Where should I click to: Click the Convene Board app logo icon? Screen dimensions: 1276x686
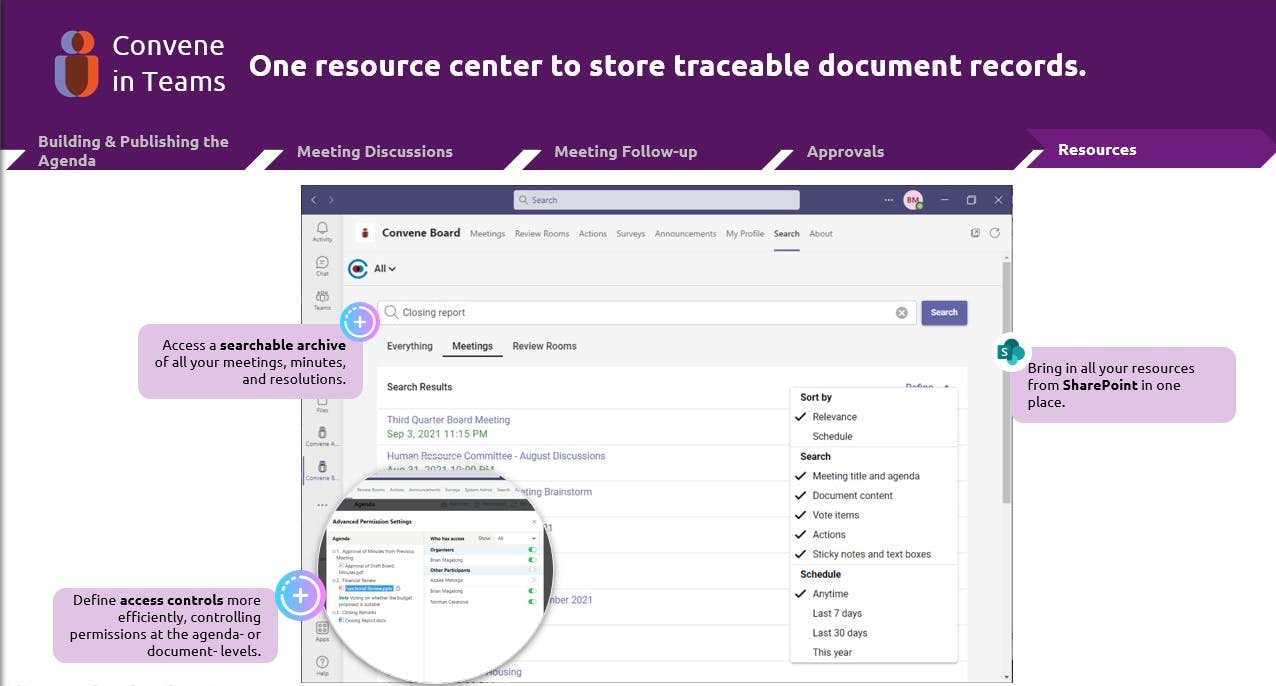366,233
